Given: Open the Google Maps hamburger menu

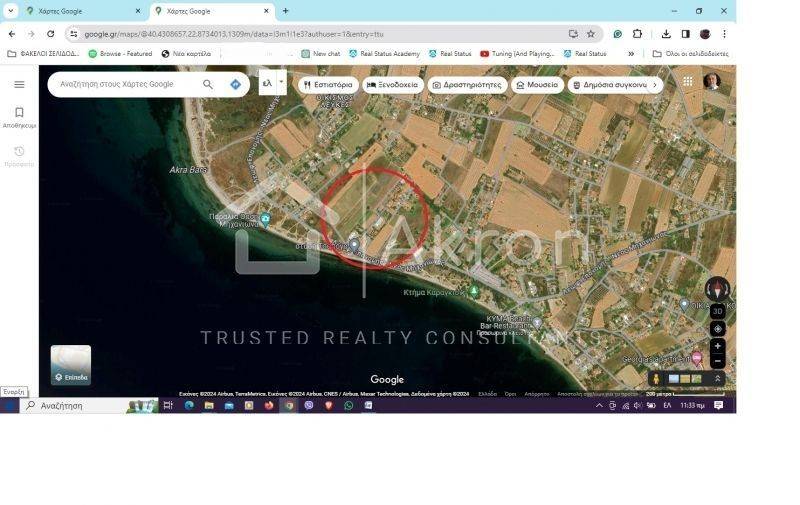Looking at the screenshot, I should coord(19,85).
